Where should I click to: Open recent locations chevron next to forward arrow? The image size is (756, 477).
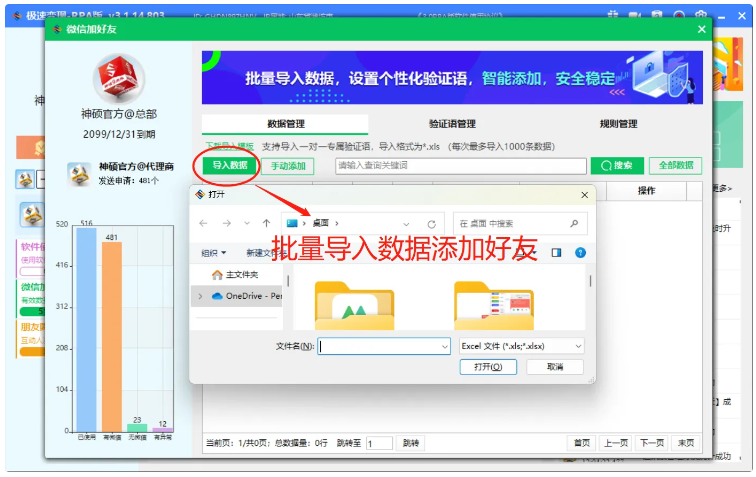click(247, 223)
